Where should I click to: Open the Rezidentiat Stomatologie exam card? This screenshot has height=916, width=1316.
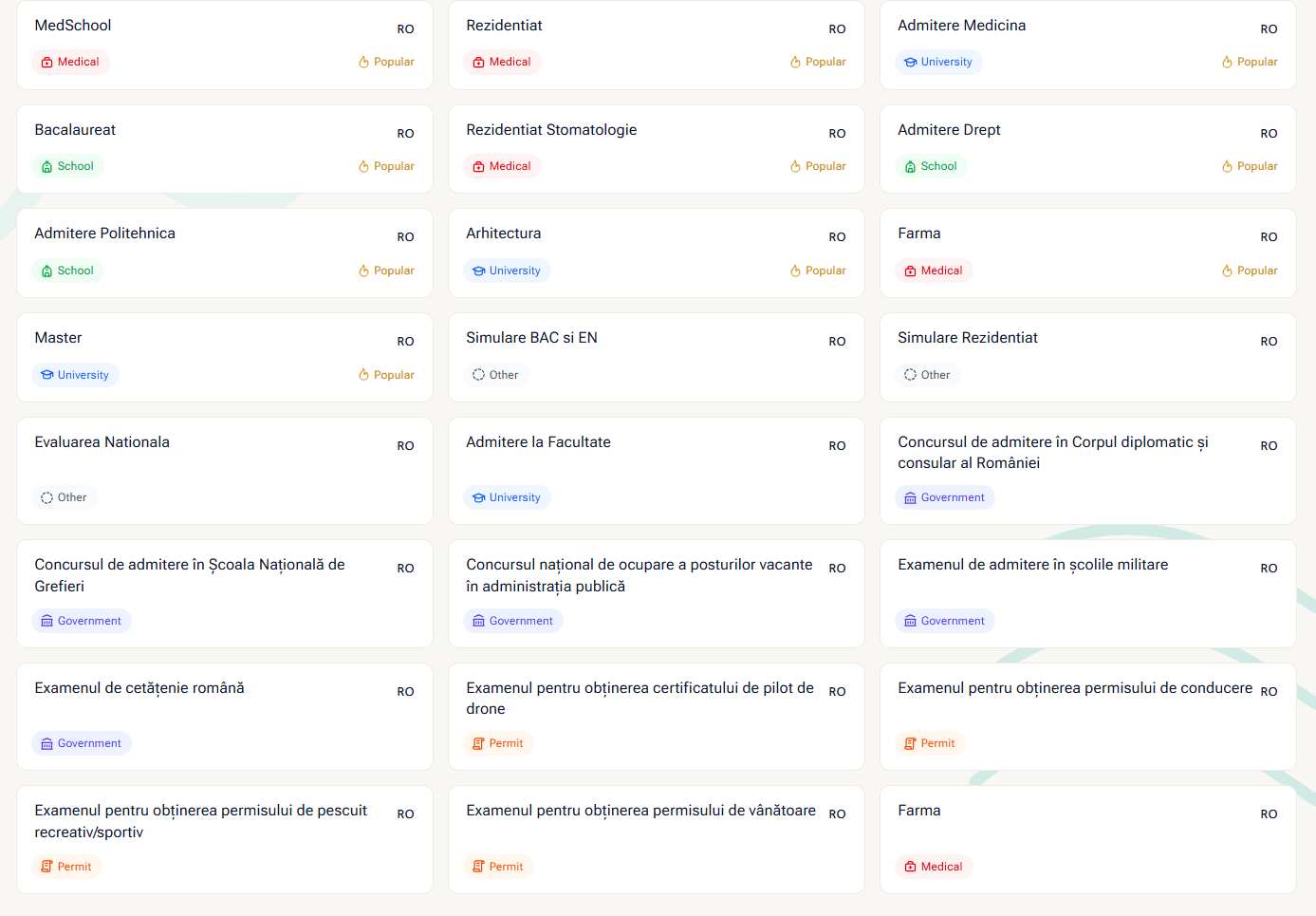[x=551, y=130]
